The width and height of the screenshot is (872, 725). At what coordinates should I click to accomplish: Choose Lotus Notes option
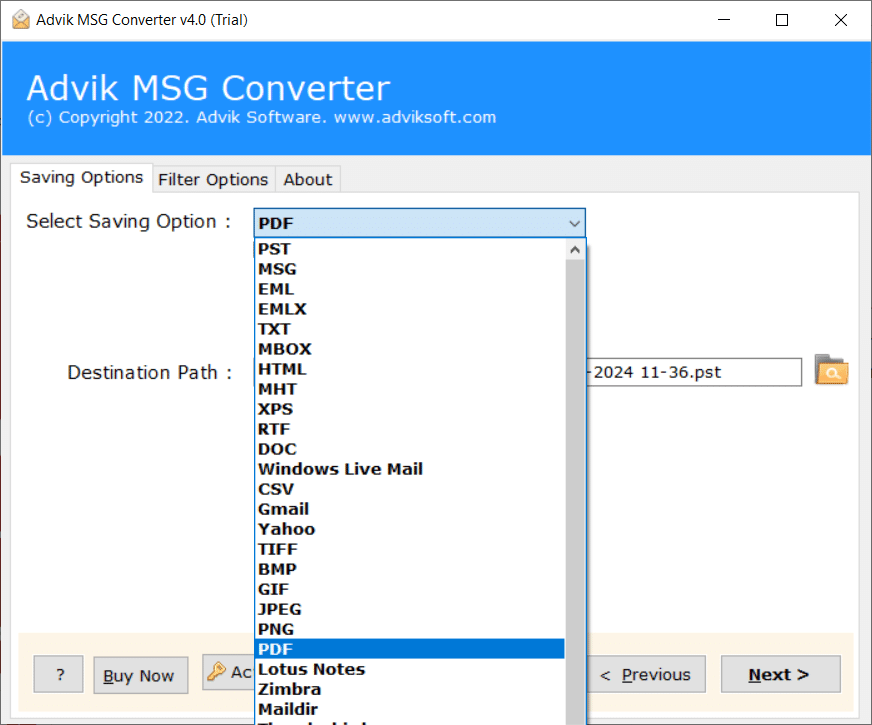coord(410,669)
